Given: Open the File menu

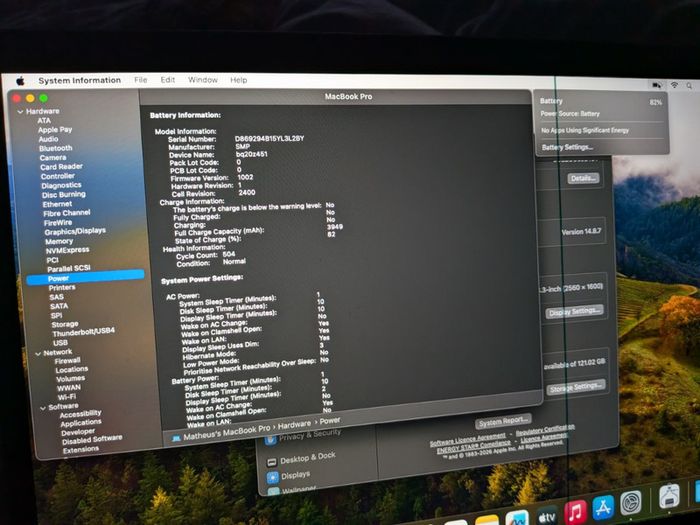Looking at the screenshot, I should coord(141,80).
